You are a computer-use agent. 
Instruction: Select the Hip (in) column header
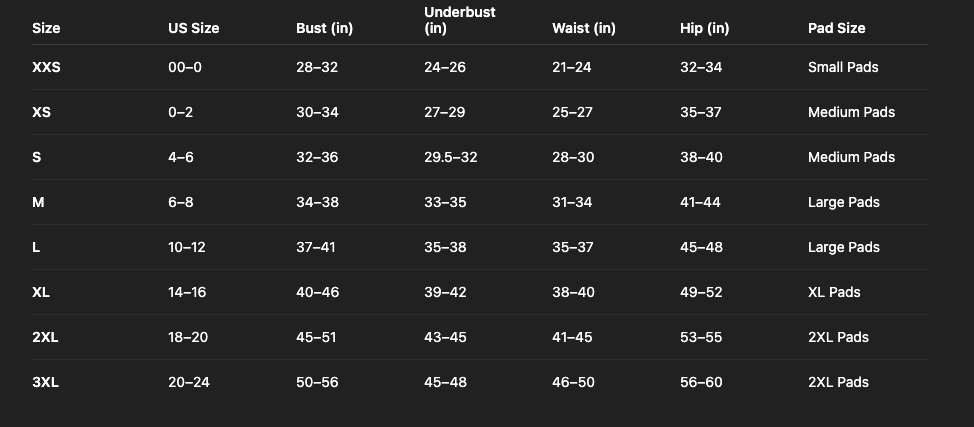click(x=704, y=28)
